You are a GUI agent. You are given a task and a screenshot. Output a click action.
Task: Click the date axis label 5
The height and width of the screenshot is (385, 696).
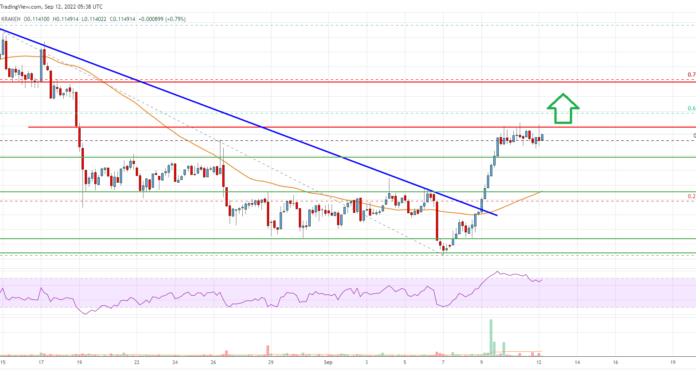point(405,362)
